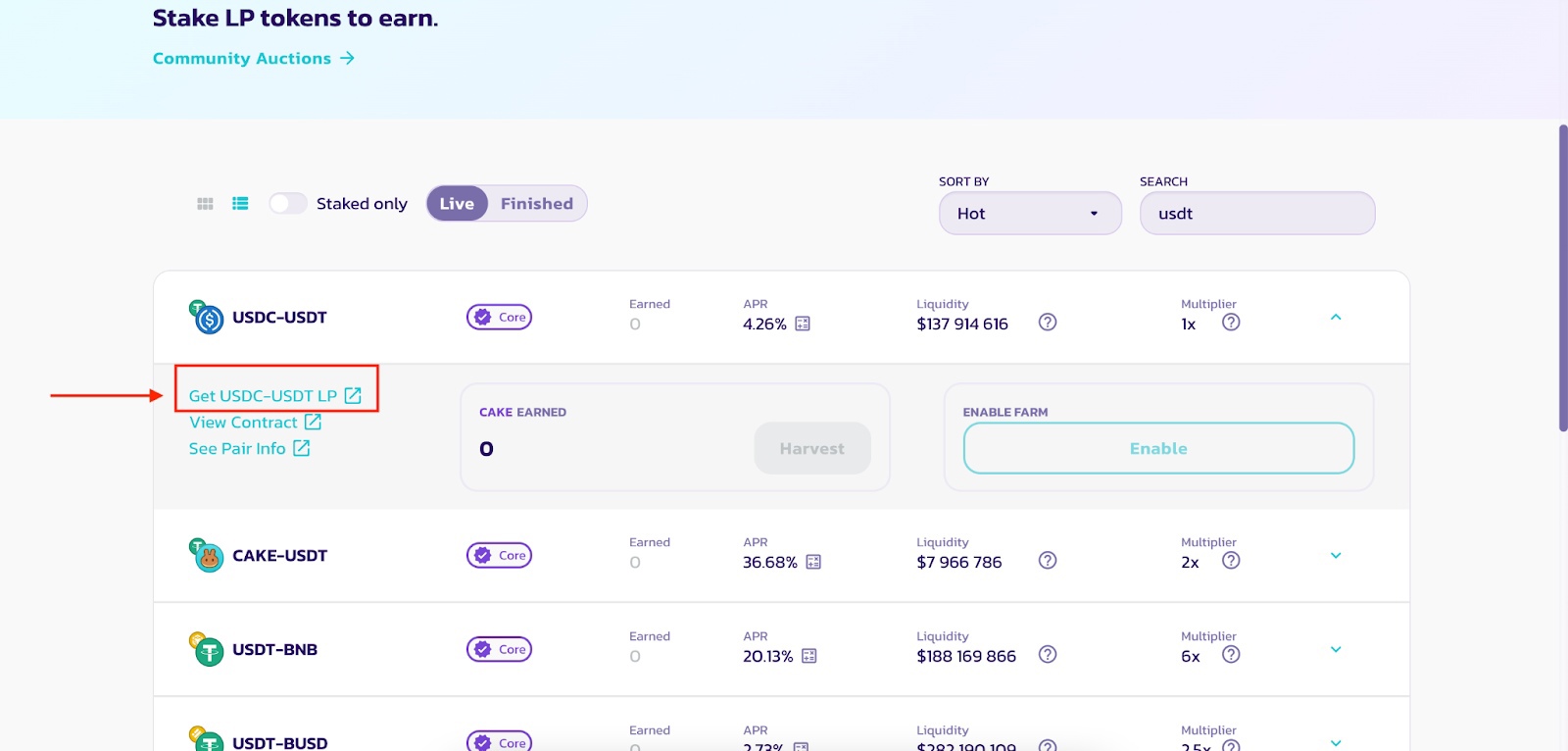This screenshot has height=751, width=1568.
Task: Click the search field containing usdt
Action: 1257,213
